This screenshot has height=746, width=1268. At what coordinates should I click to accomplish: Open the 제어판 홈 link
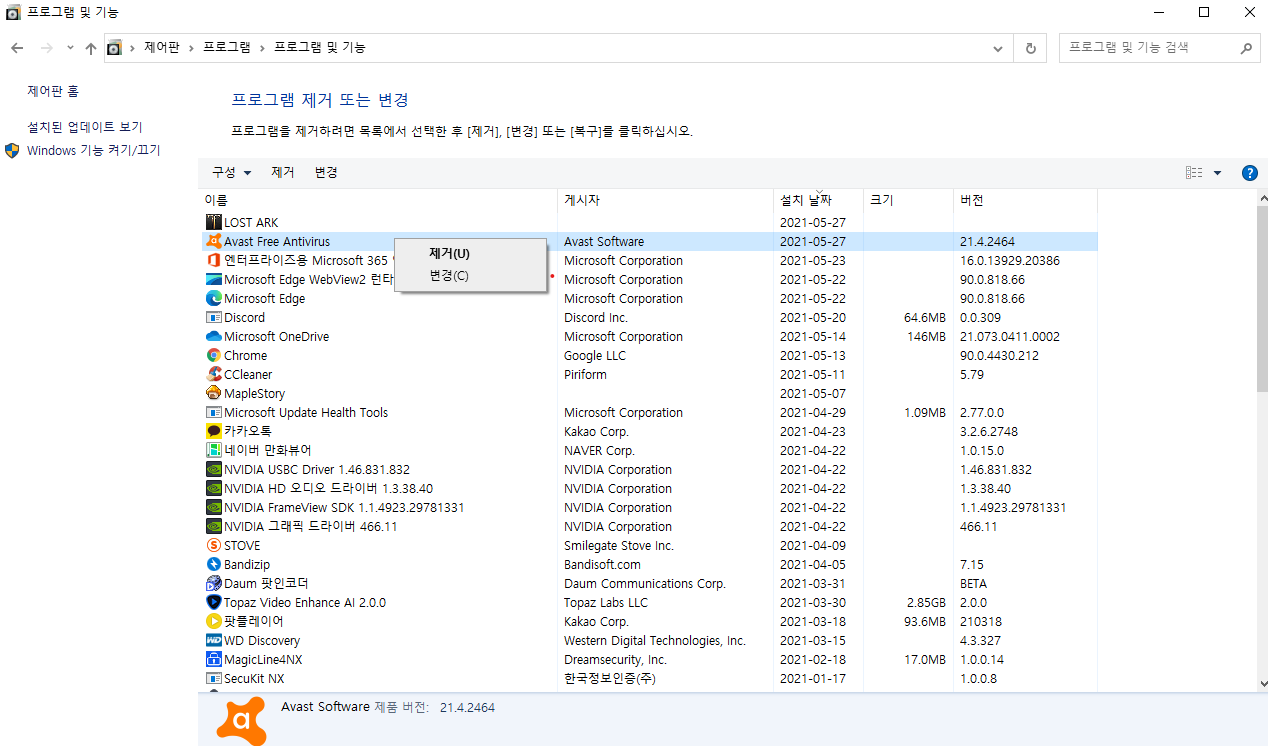click(x=53, y=91)
